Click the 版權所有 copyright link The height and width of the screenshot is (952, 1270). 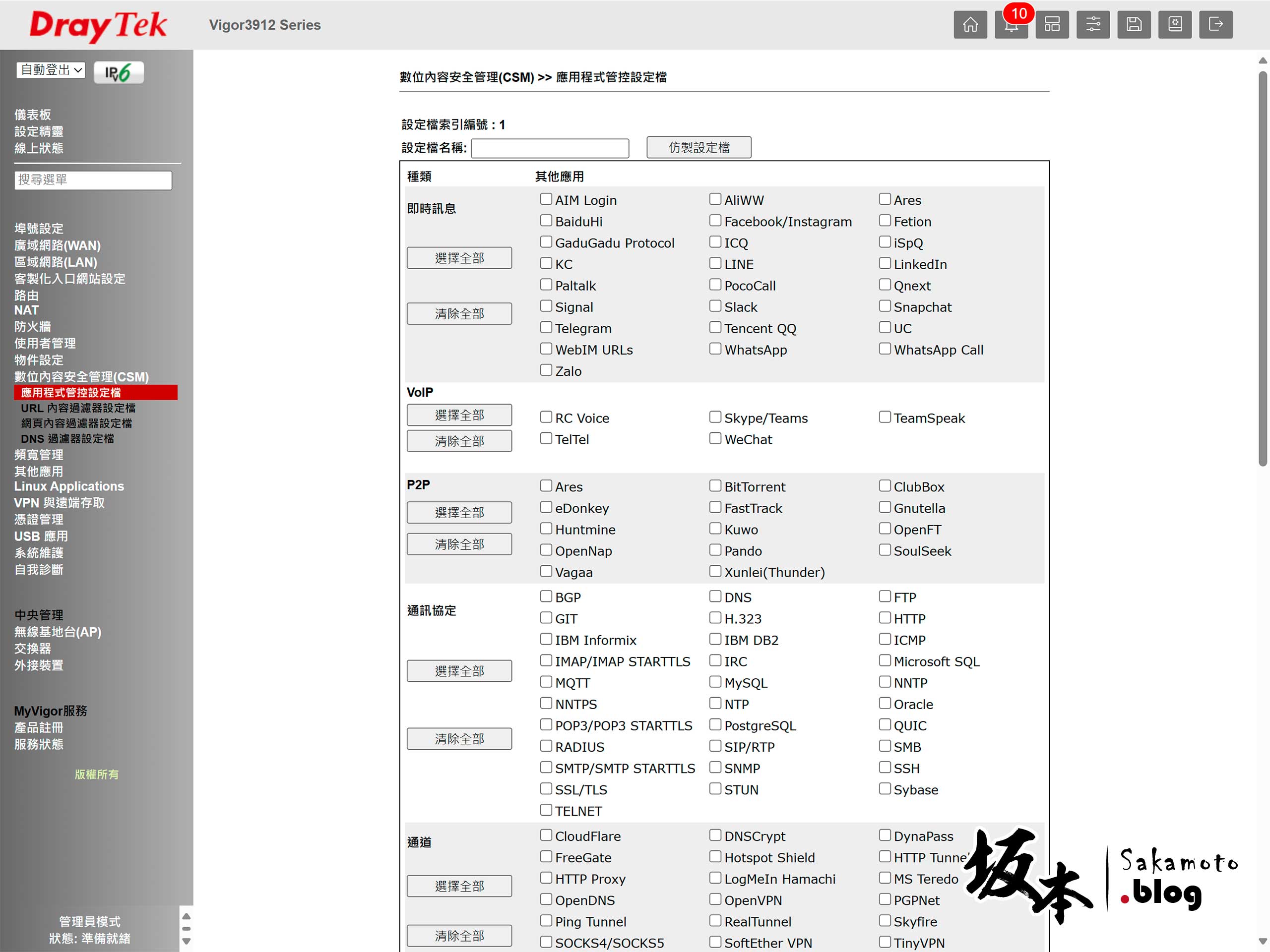pos(96,774)
